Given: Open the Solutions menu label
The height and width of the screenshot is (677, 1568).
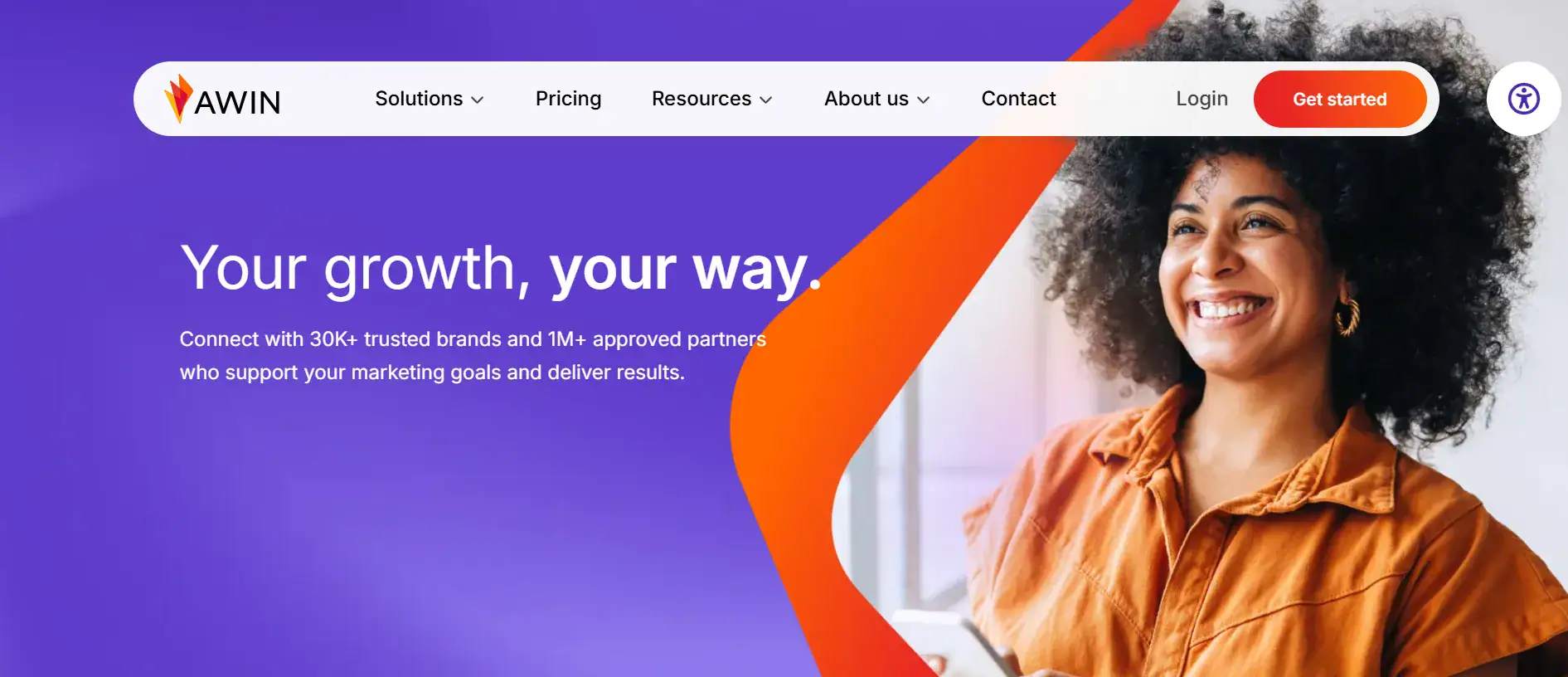Looking at the screenshot, I should tap(419, 99).
